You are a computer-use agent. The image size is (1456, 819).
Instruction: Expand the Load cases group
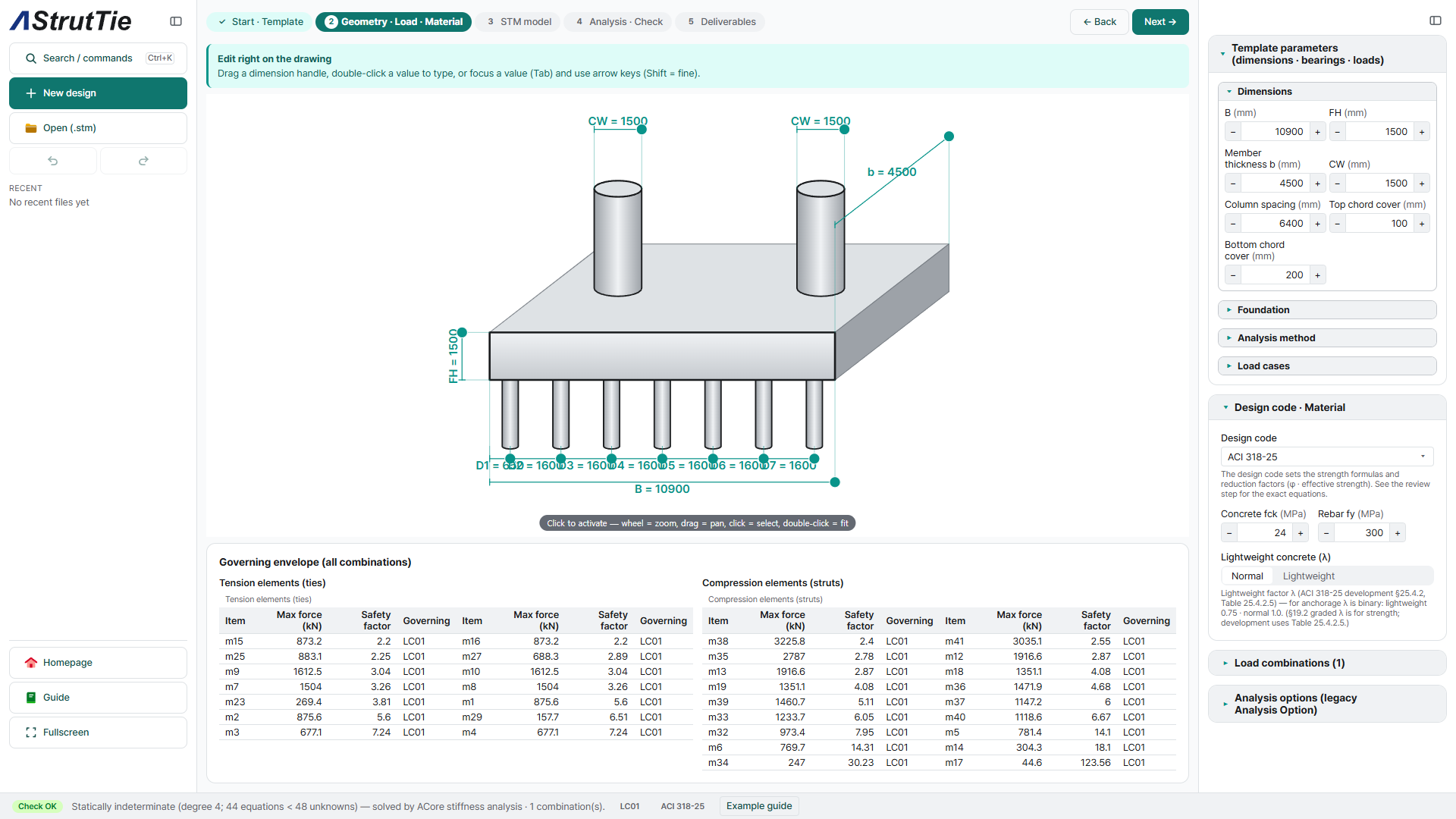[x=1327, y=366]
